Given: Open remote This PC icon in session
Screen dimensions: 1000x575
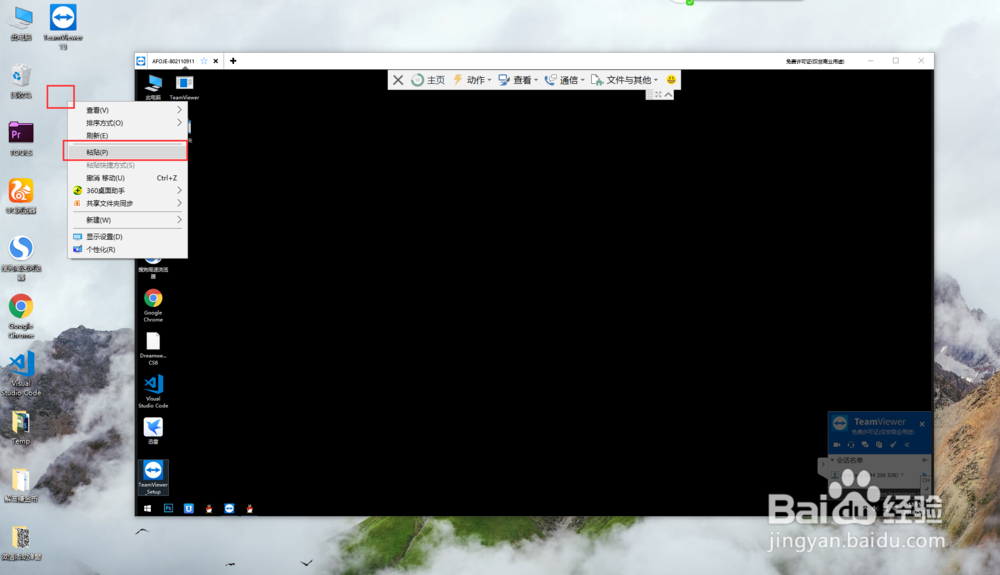Looking at the screenshot, I should pyautogui.click(x=153, y=87).
